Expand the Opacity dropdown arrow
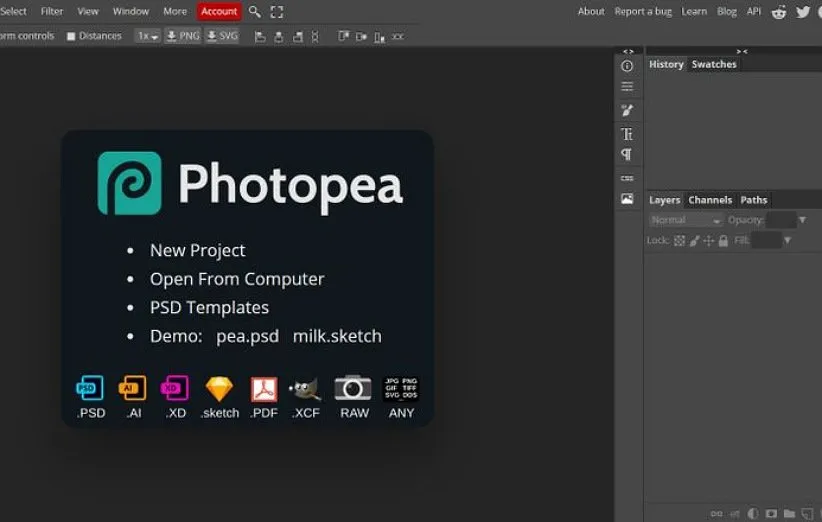822x522 pixels. pyautogui.click(x=803, y=220)
